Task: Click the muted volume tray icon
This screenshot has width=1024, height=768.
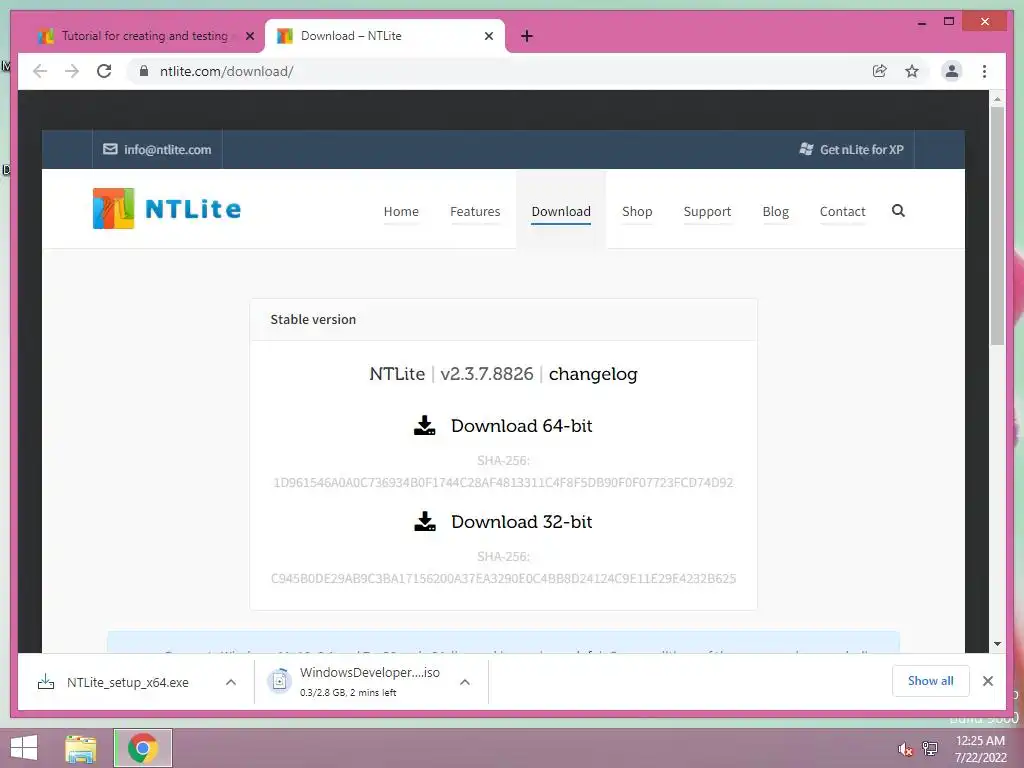Action: click(x=905, y=749)
